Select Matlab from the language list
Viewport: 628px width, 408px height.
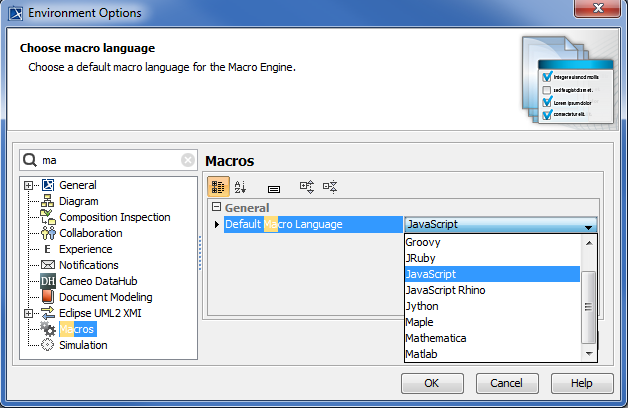(x=492, y=354)
